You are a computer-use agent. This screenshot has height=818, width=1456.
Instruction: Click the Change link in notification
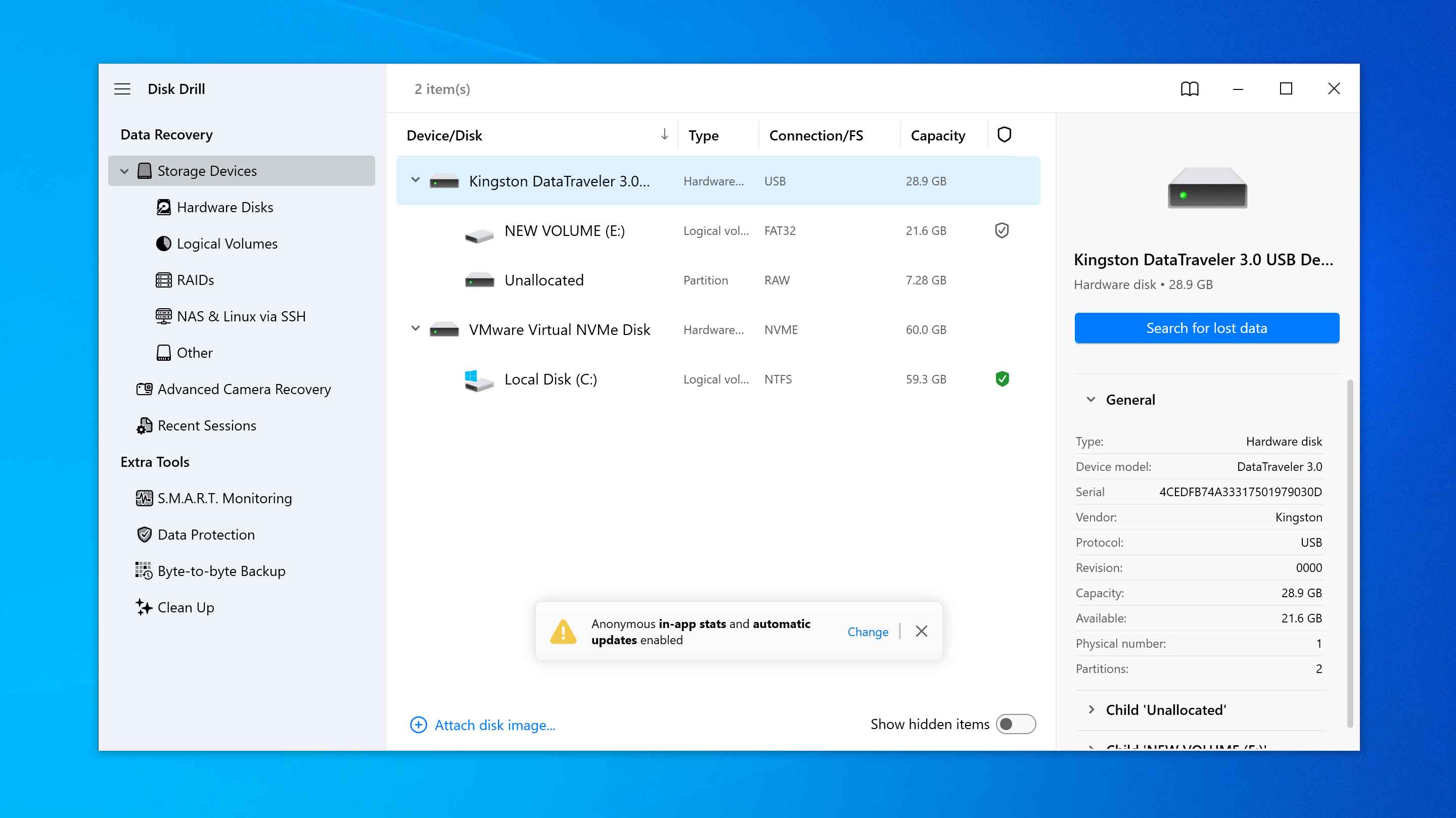pyautogui.click(x=867, y=632)
